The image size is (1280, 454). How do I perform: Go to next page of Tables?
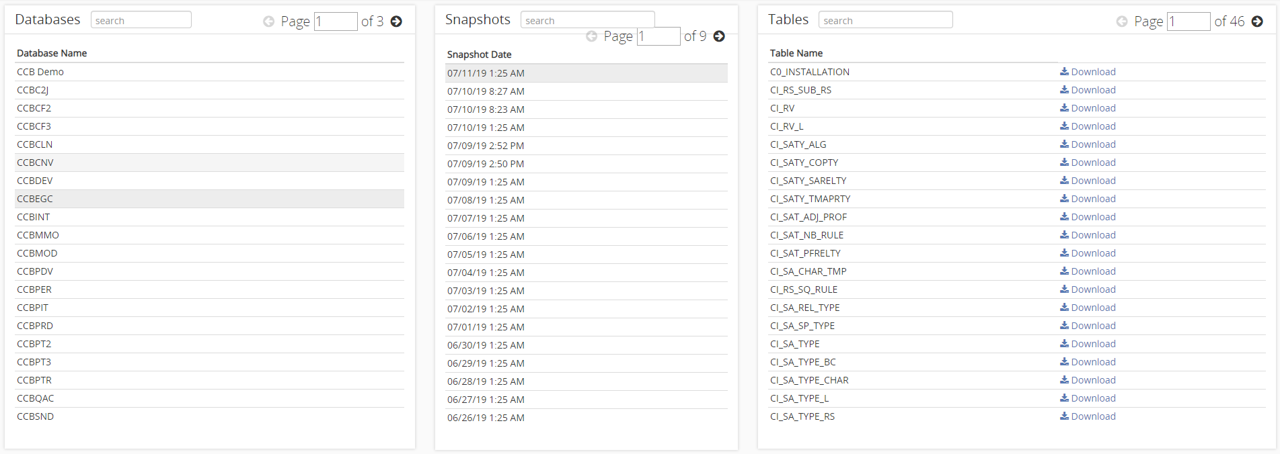1257,21
